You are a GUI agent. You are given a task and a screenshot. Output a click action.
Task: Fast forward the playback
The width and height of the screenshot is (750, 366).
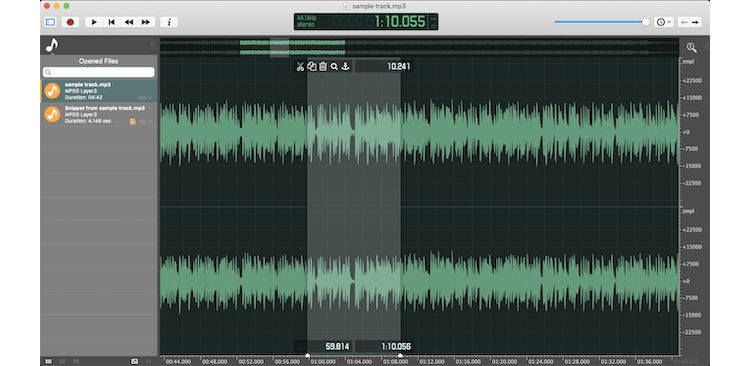(146, 22)
